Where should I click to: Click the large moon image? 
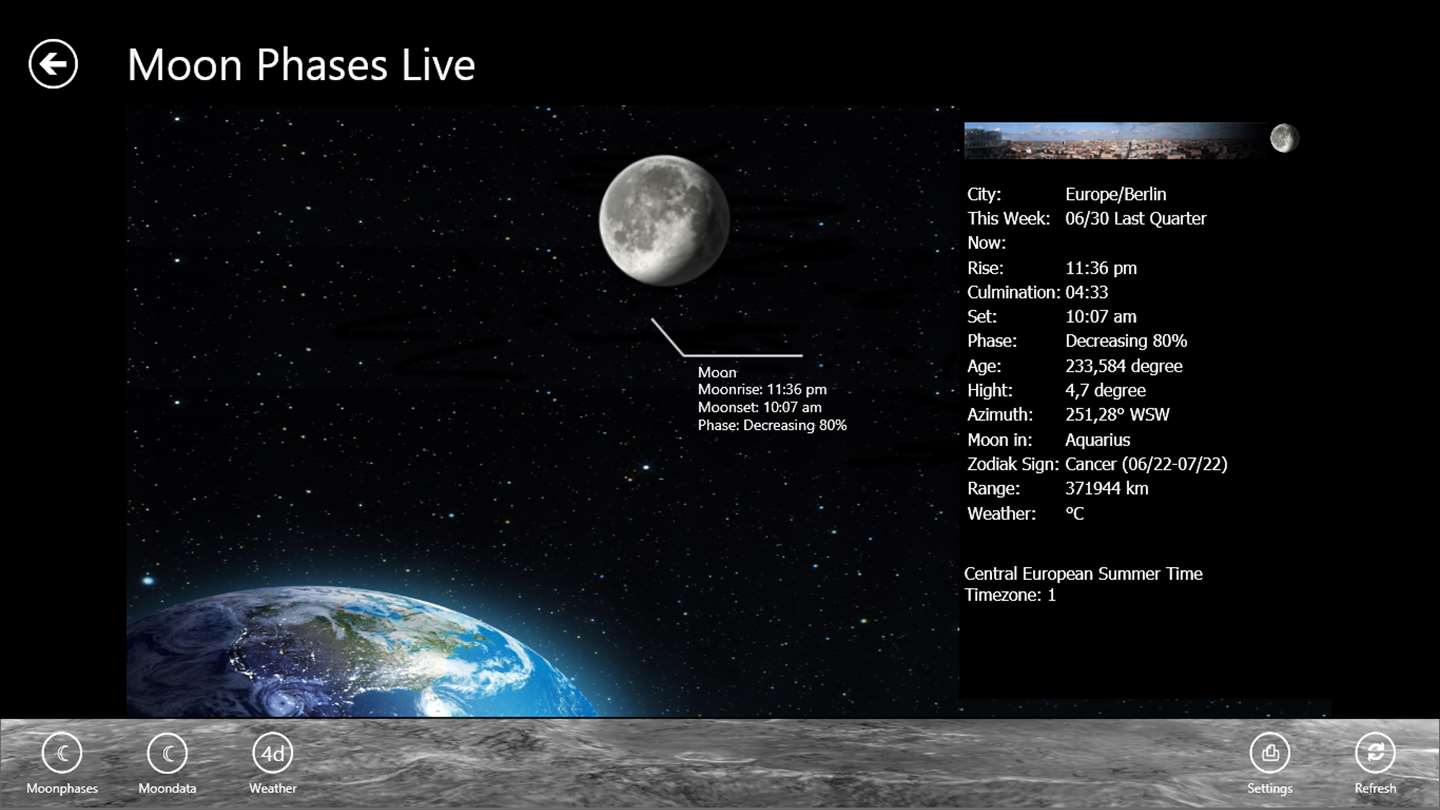[x=664, y=220]
